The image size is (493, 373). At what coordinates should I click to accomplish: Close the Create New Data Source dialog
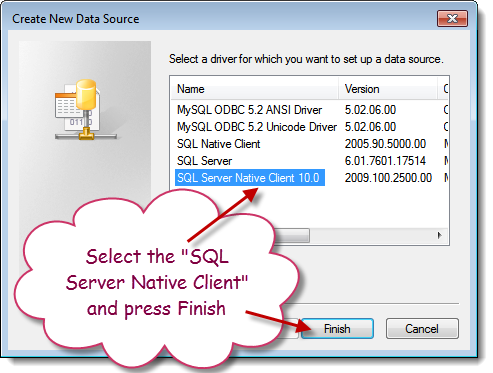click(452, 18)
